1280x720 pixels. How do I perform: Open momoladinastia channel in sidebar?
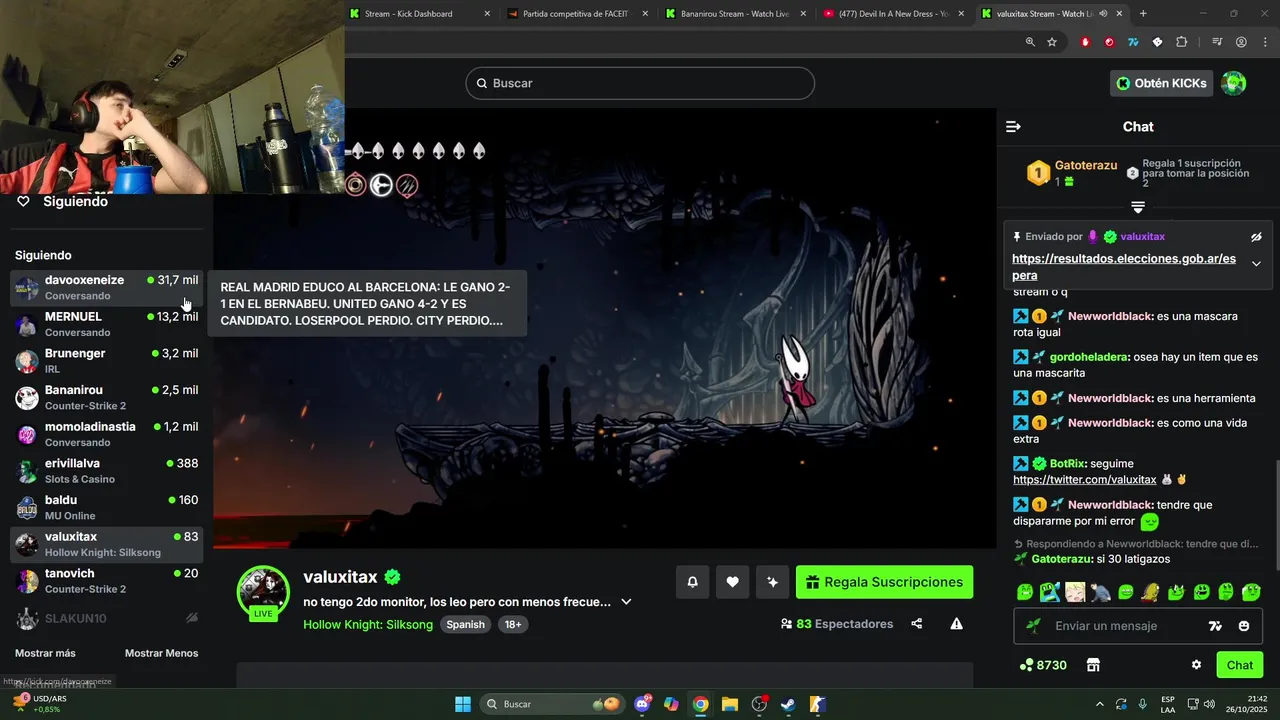[107, 434]
